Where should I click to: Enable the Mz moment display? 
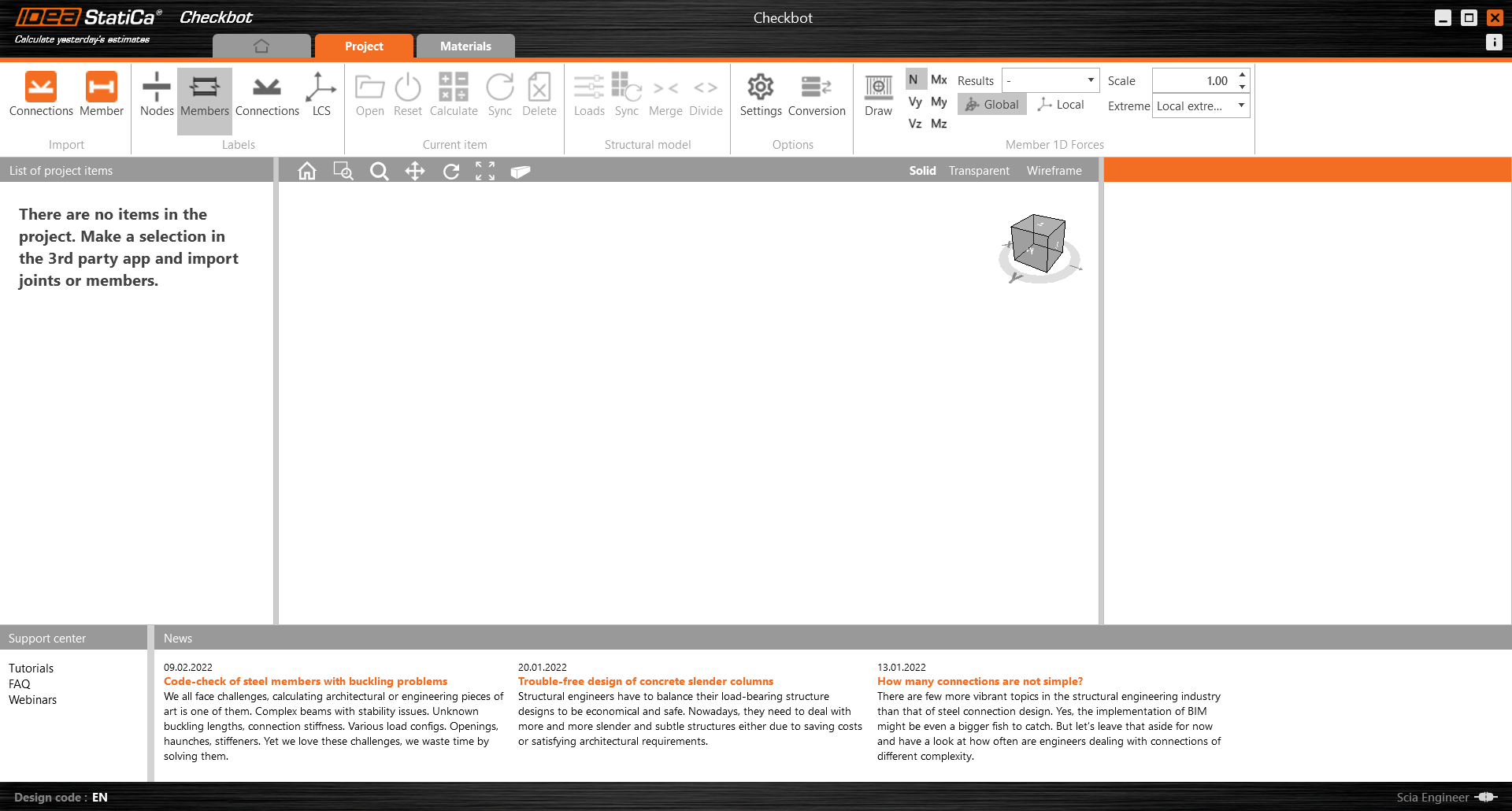pos(939,124)
